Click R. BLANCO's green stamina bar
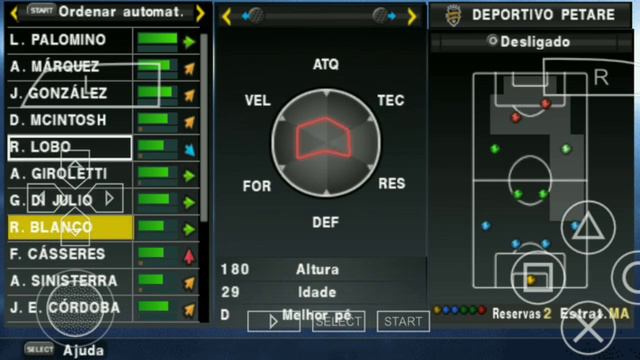The height and width of the screenshot is (360, 640). pos(151,226)
